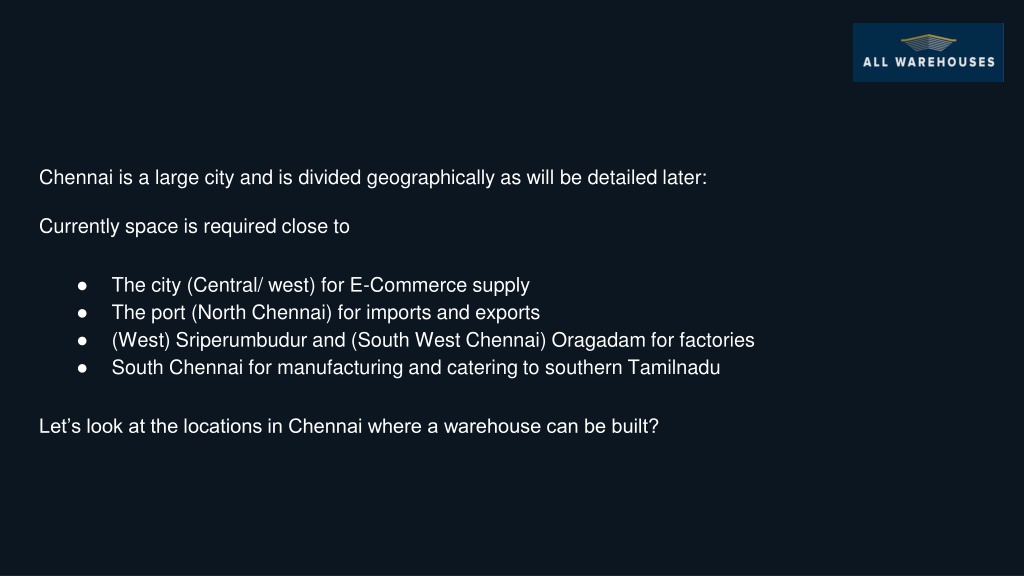Click the word 'geographically' in the first sentence
The image size is (1024, 576).
coord(430,178)
